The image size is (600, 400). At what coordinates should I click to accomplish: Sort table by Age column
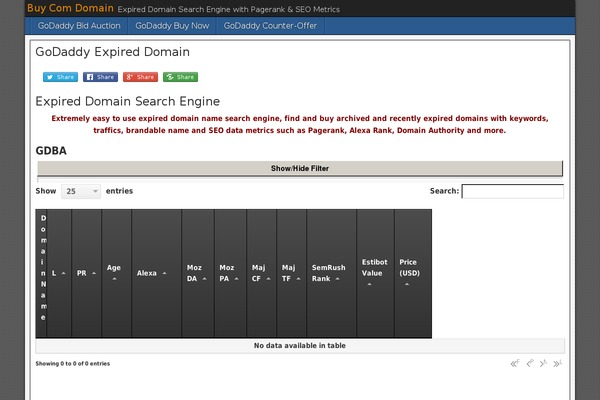(117, 273)
